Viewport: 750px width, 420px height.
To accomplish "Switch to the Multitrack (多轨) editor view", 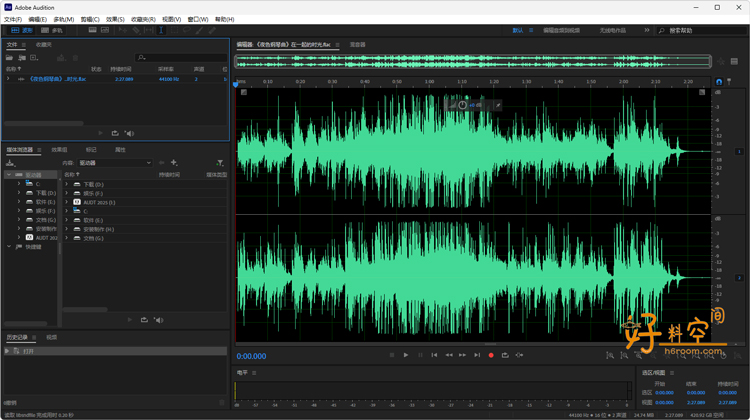I will tap(52, 30).
